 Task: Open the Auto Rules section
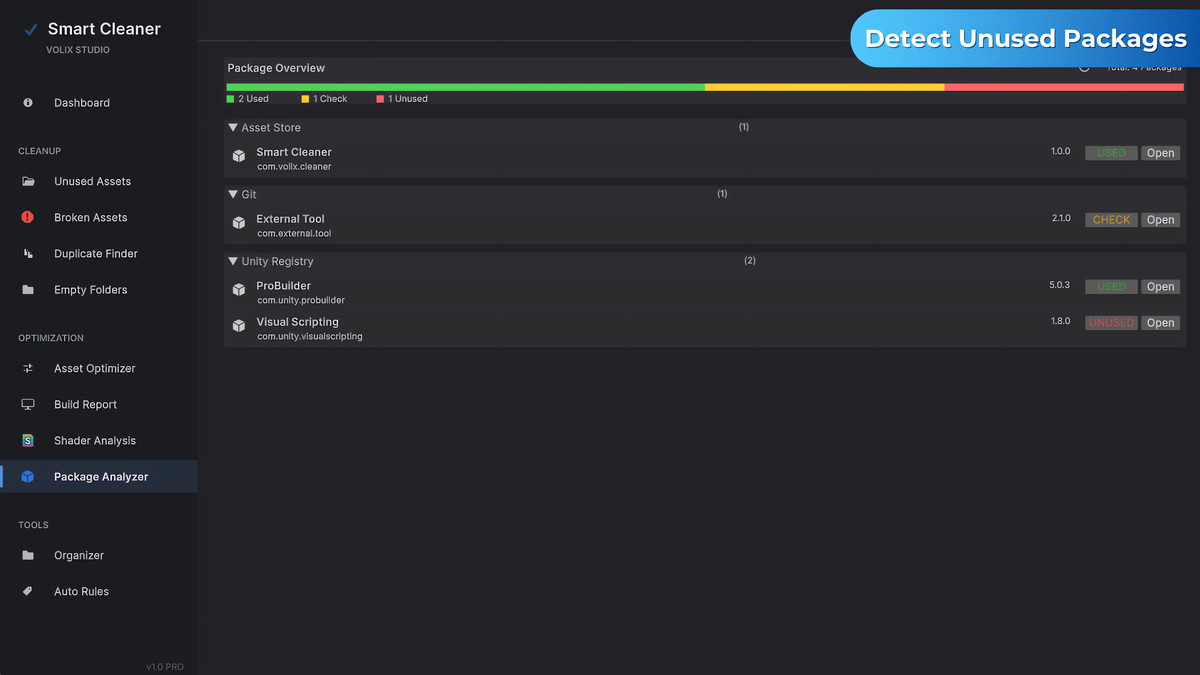(x=79, y=591)
